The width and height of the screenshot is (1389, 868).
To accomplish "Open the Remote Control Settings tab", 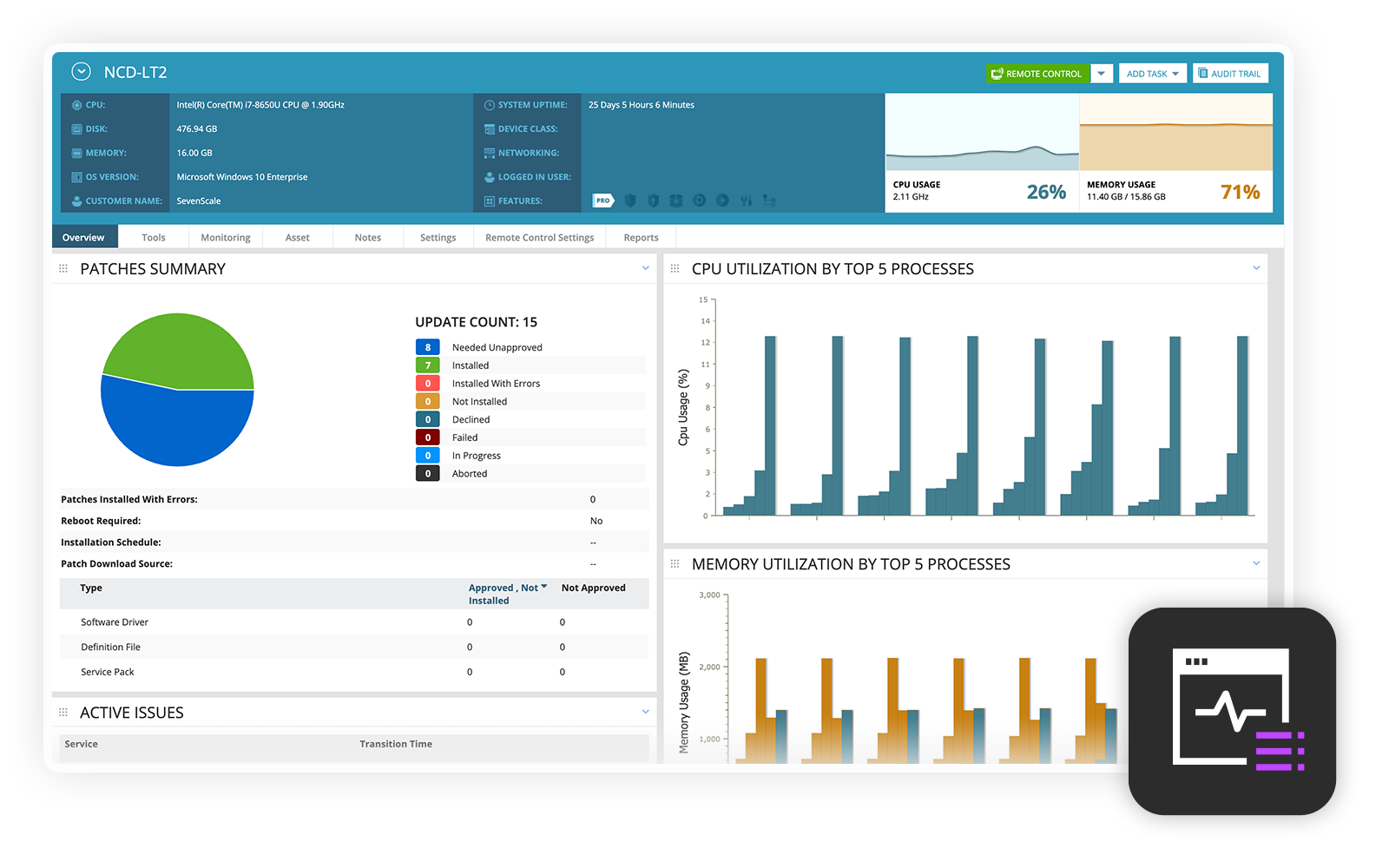I will (539, 238).
